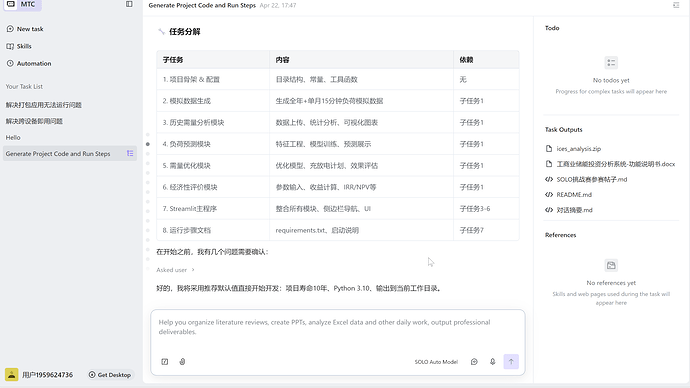Open ices_analysis.zip output file
The height and width of the screenshot is (388, 690).
(579, 149)
